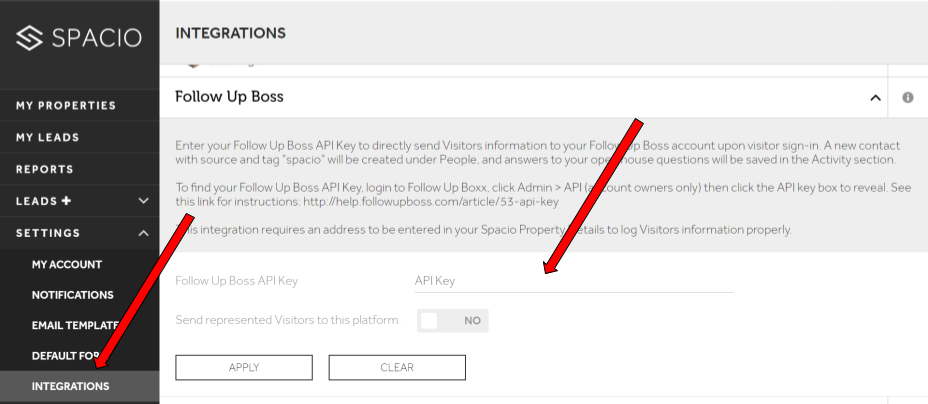Click the Spacio logo icon
Screen dimensions: 928x404
29,38
